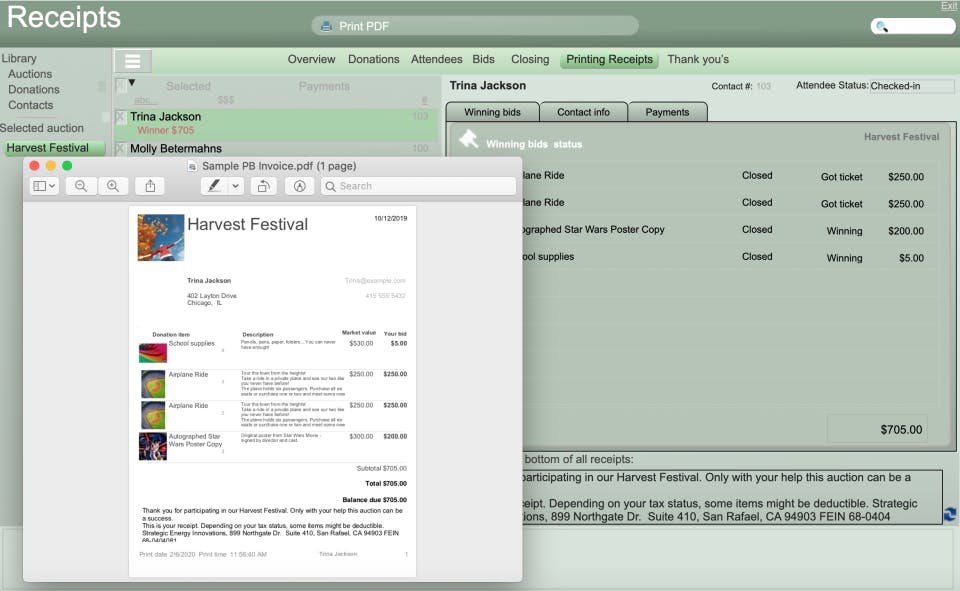Open the Attendee Status Checked-in field

[x=911, y=86]
